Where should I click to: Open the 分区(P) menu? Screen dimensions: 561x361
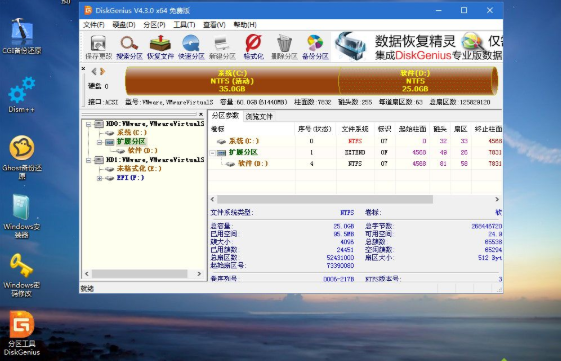[154, 25]
